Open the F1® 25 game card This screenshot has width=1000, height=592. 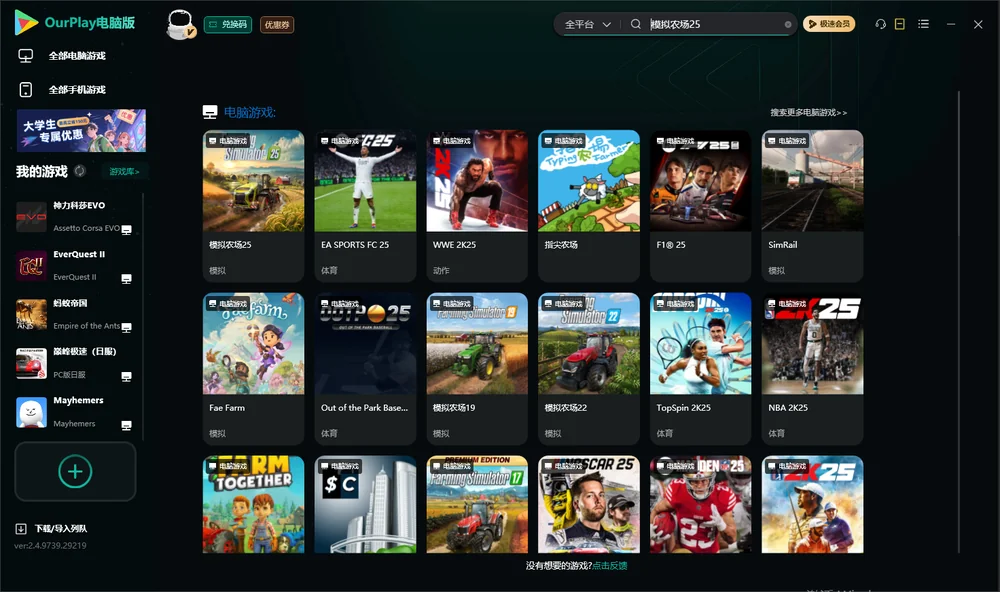(x=701, y=205)
